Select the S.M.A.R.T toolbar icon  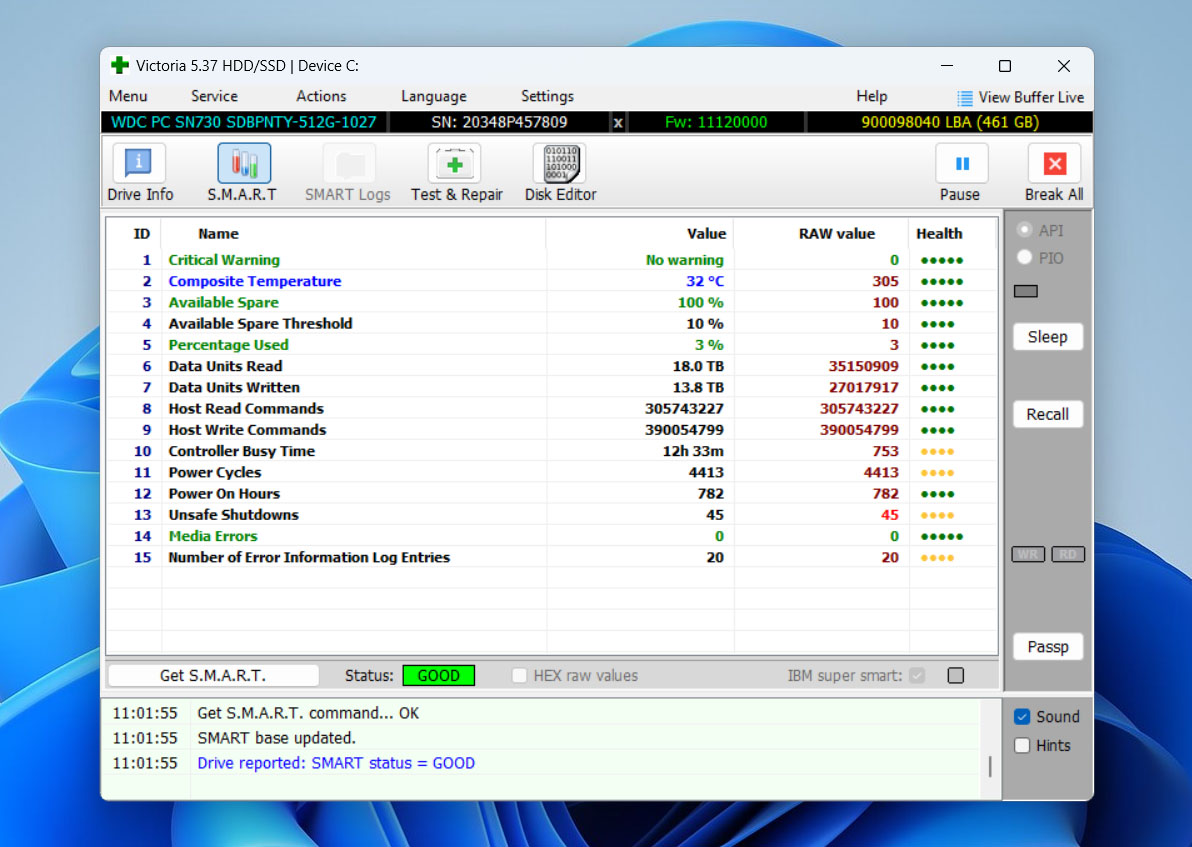243,164
